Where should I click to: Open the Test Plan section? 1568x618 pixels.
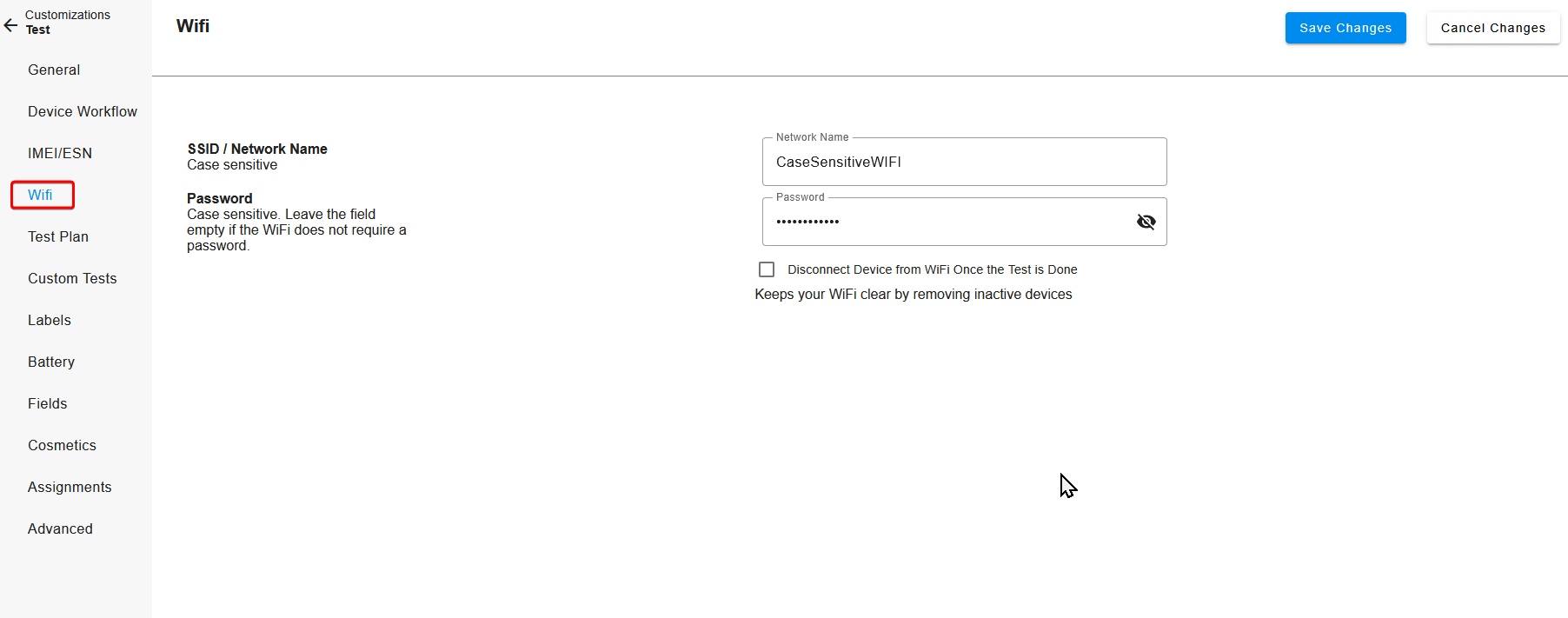point(58,237)
